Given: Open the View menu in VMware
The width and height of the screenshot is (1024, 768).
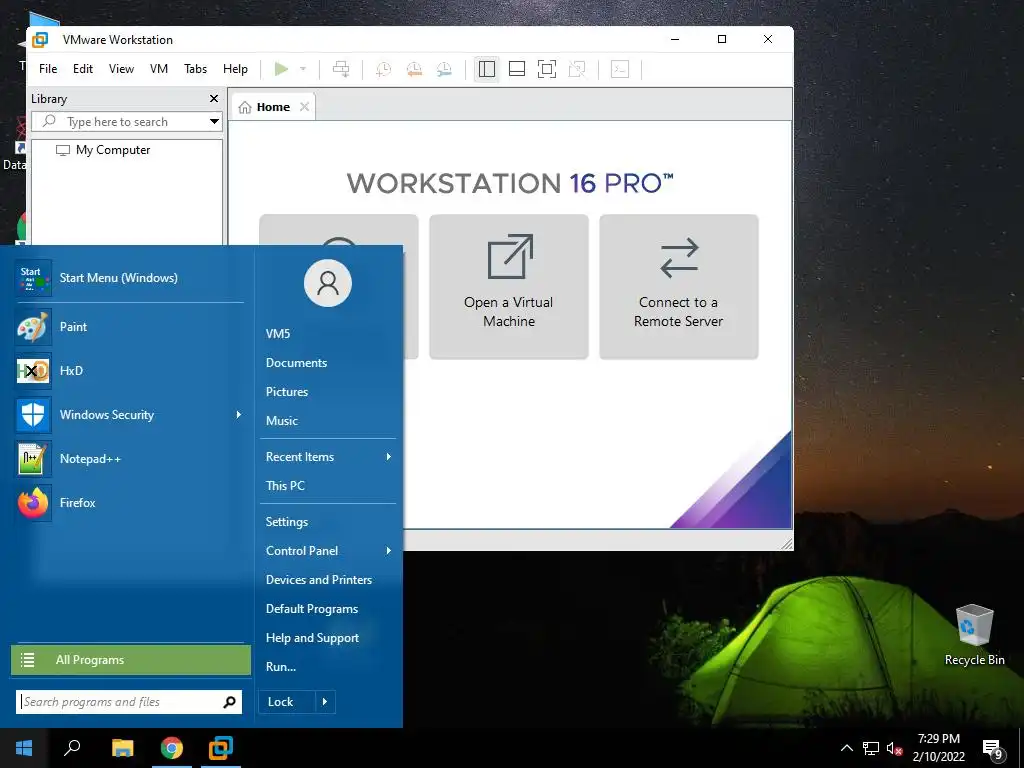Looking at the screenshot, I should (121, 69).
